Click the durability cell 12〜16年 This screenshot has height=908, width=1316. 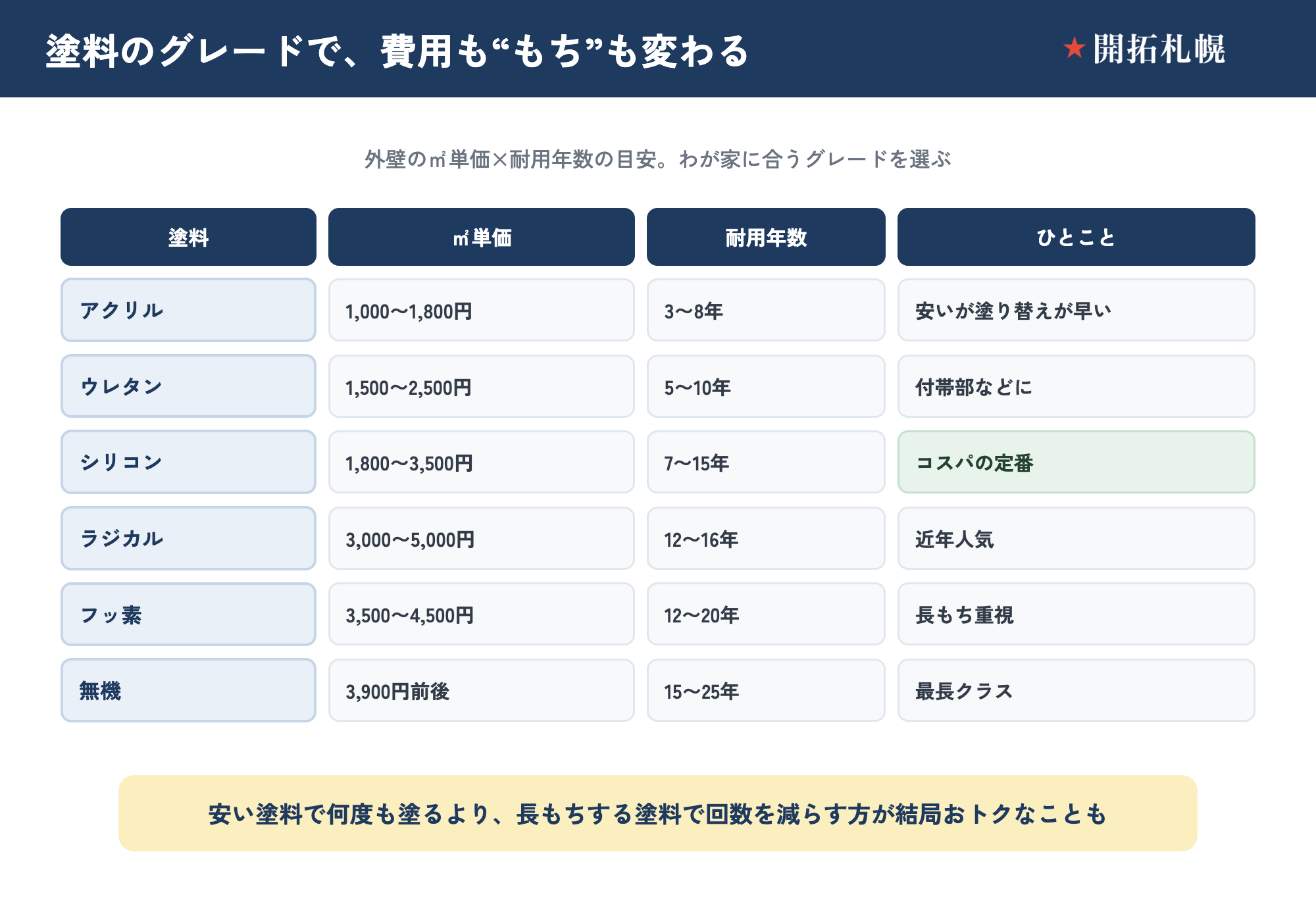[766, 538]
